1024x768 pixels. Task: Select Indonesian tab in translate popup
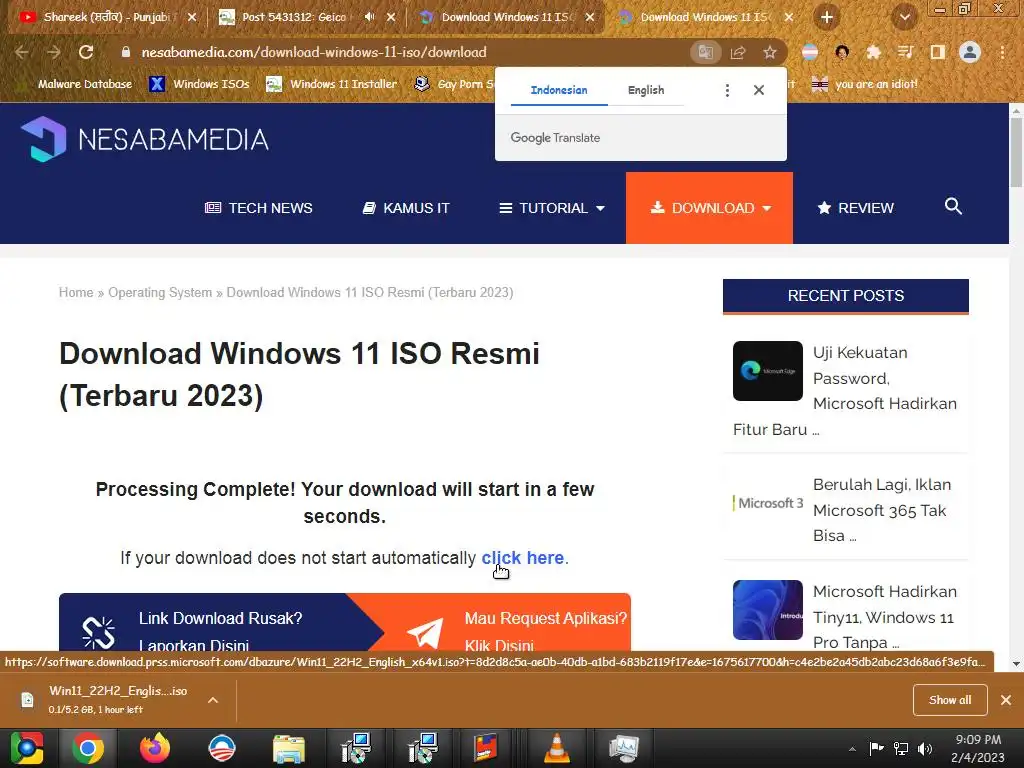[x=559, y=90]
